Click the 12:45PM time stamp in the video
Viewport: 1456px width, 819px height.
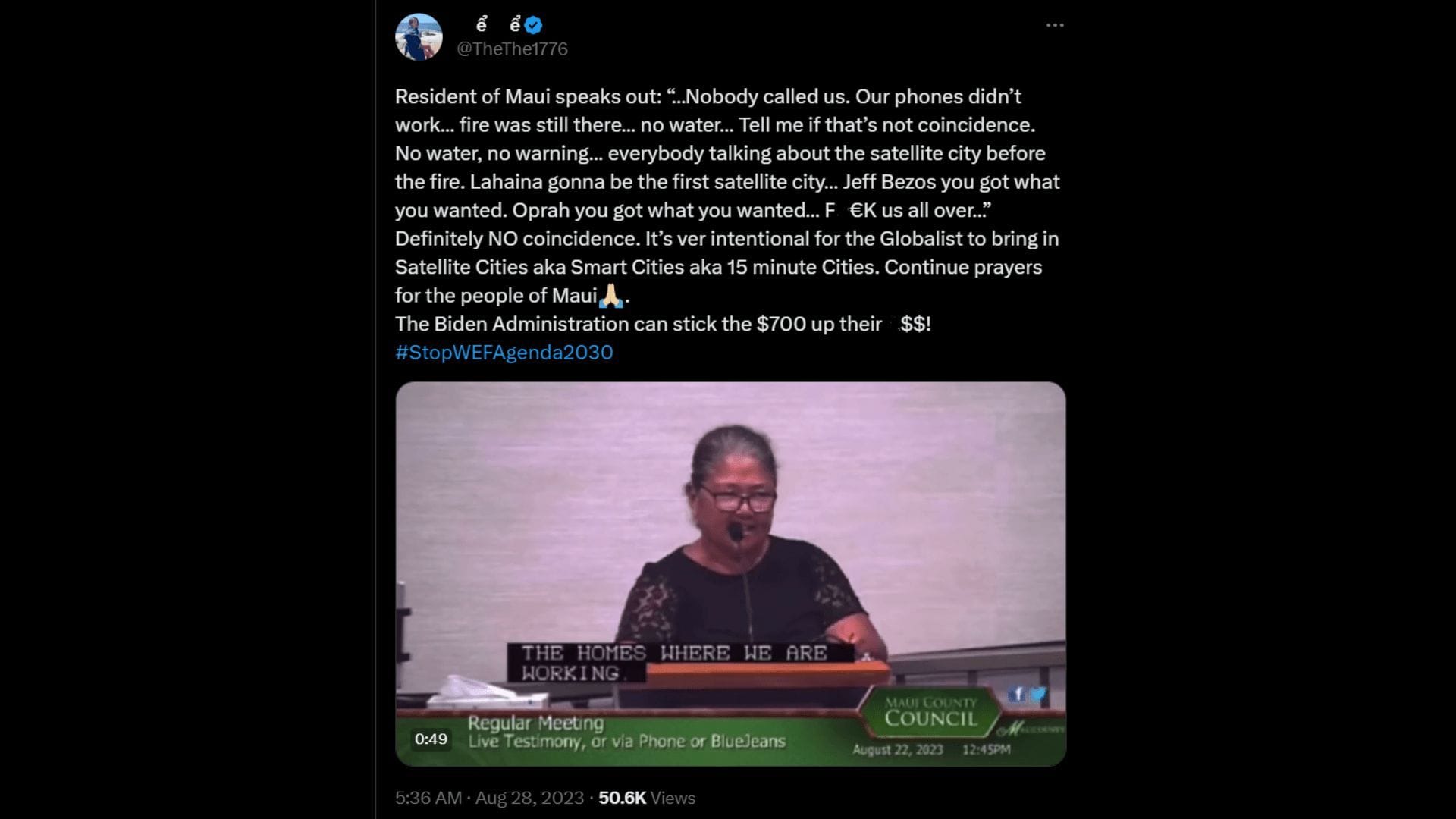point(986,749)
